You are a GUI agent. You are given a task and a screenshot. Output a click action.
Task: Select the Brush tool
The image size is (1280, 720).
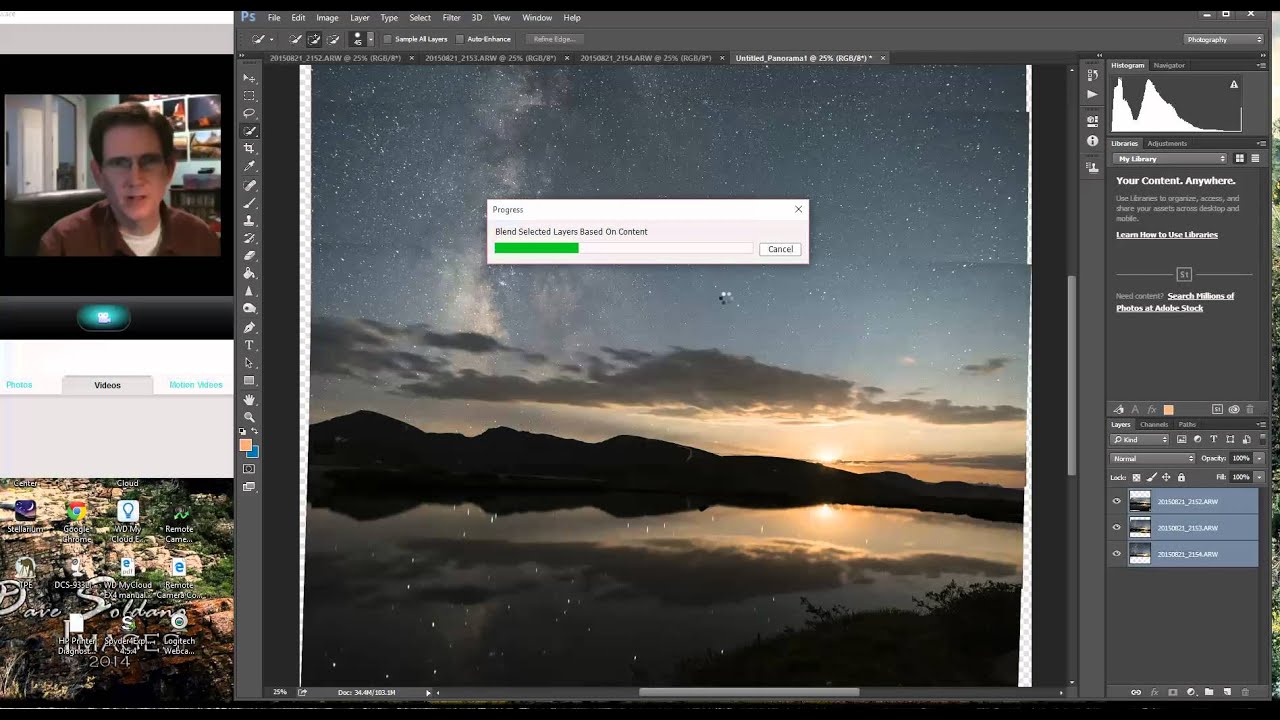249,203
